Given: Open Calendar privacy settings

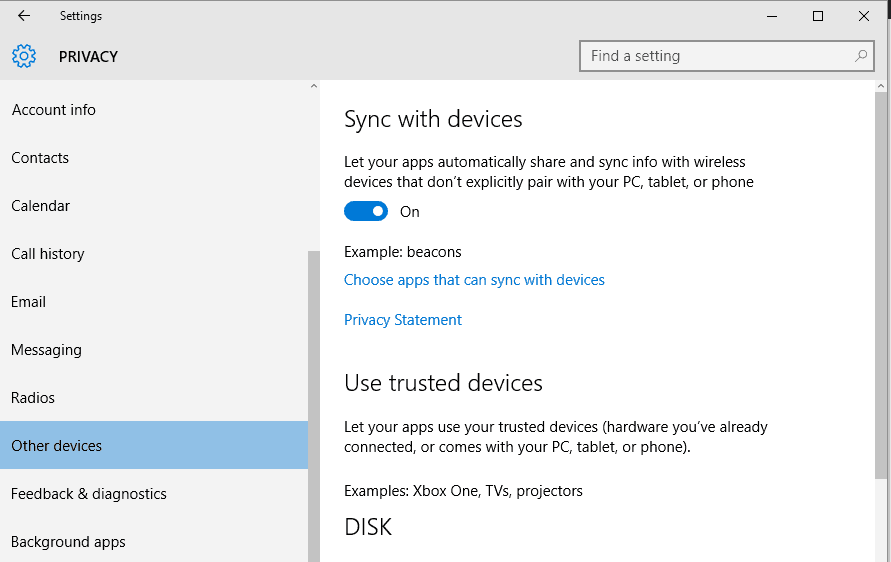Looking at the screenshot, I should pyautogui.click(x=41, y=206).
